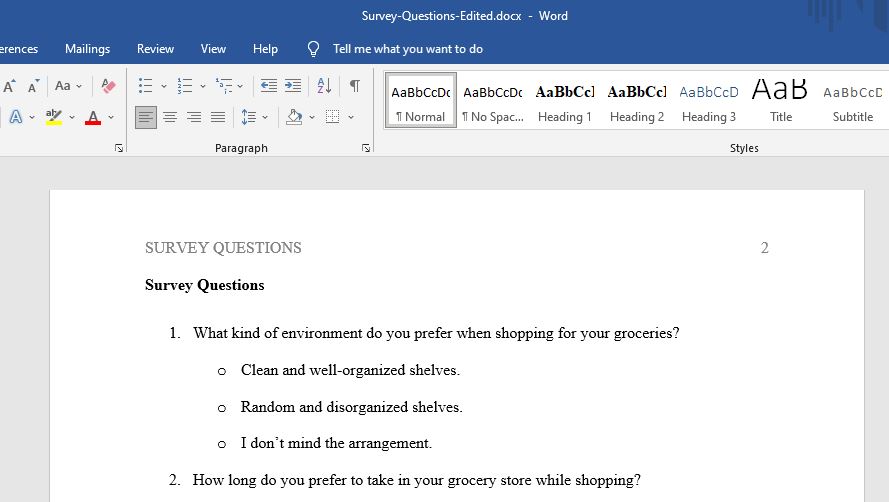Click the bold Survey Questions heading
Screen dimensions: 889x502
click(x=205, y=285)
